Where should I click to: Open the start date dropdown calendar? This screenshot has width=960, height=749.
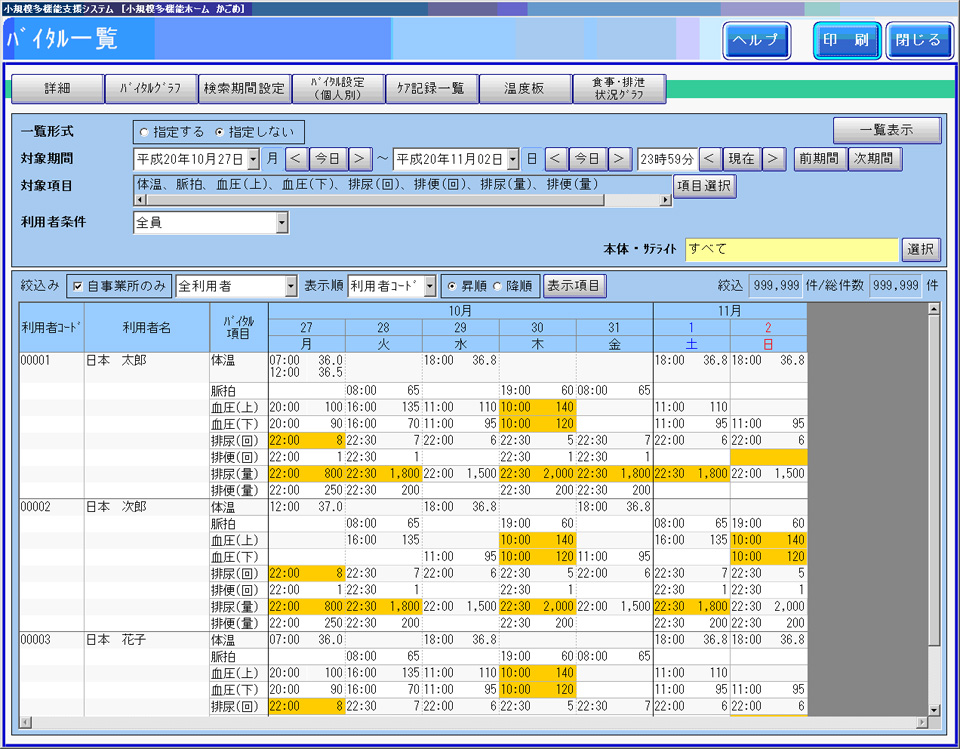pos(252,159)
